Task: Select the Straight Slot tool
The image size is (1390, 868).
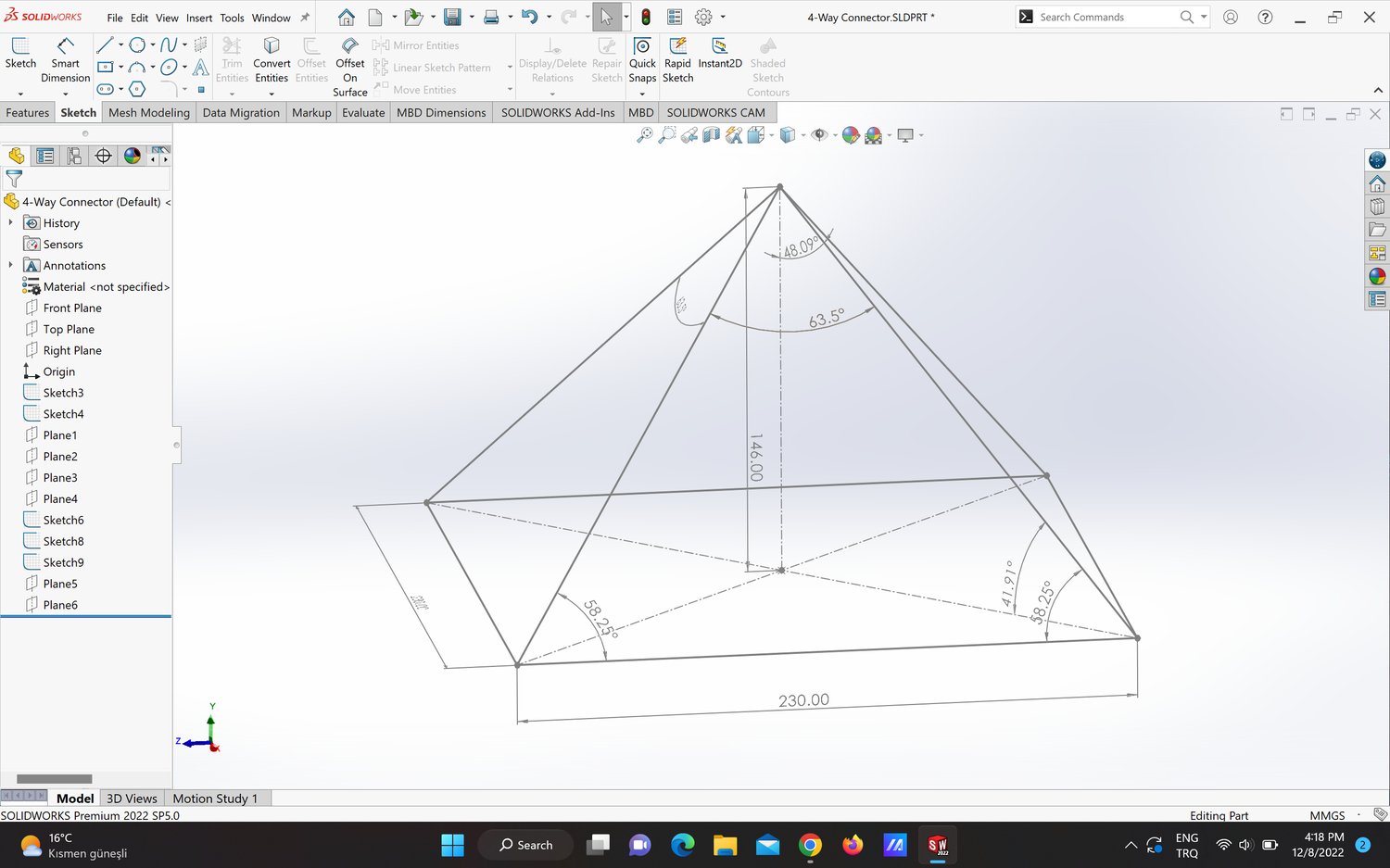Action: (105, 89)
